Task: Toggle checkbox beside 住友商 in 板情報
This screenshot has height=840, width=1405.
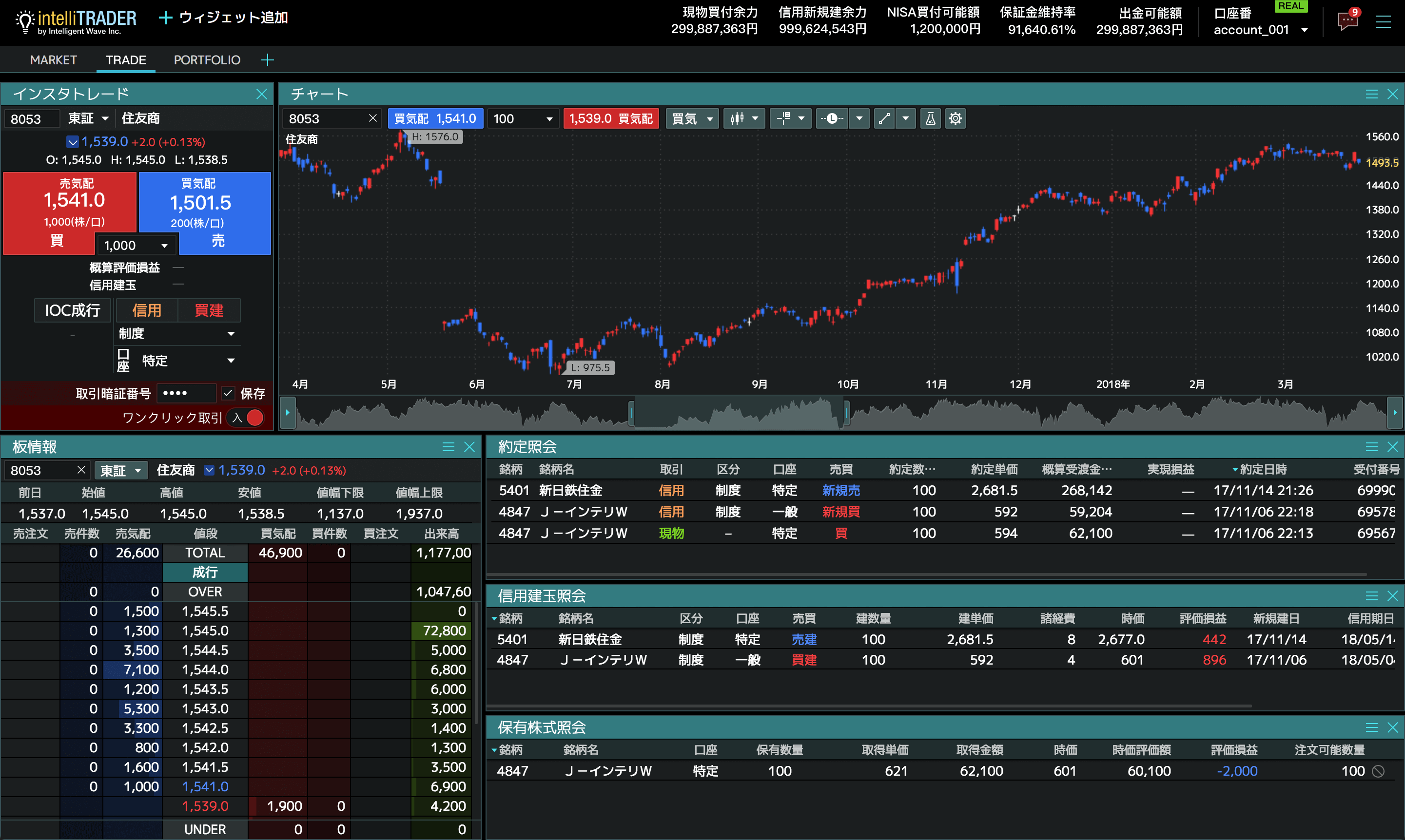Action: [x=209, y=470]
